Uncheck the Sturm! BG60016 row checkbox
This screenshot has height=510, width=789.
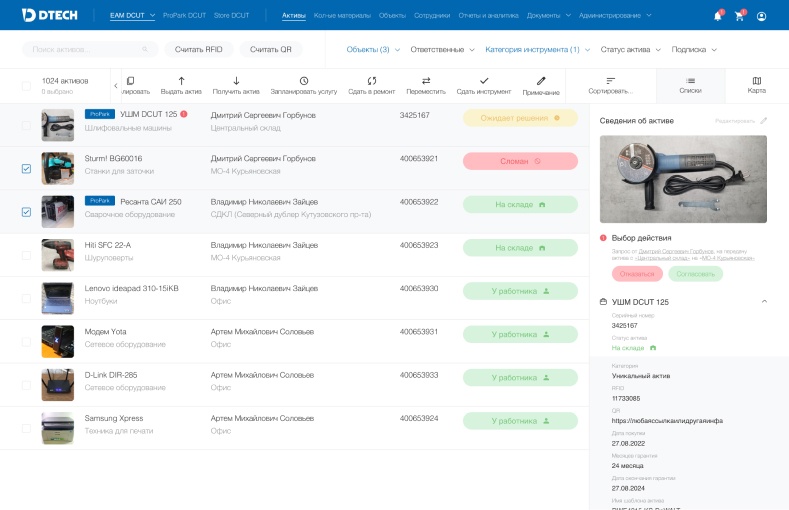[x=26, y=168]
